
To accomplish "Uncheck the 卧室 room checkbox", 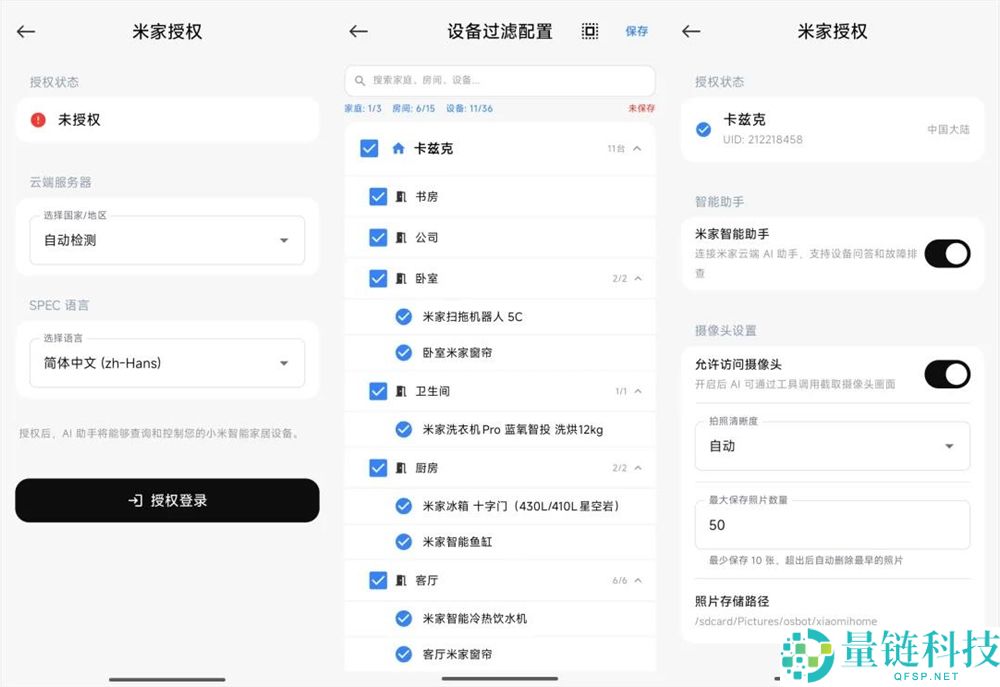I will click(378, 278).
